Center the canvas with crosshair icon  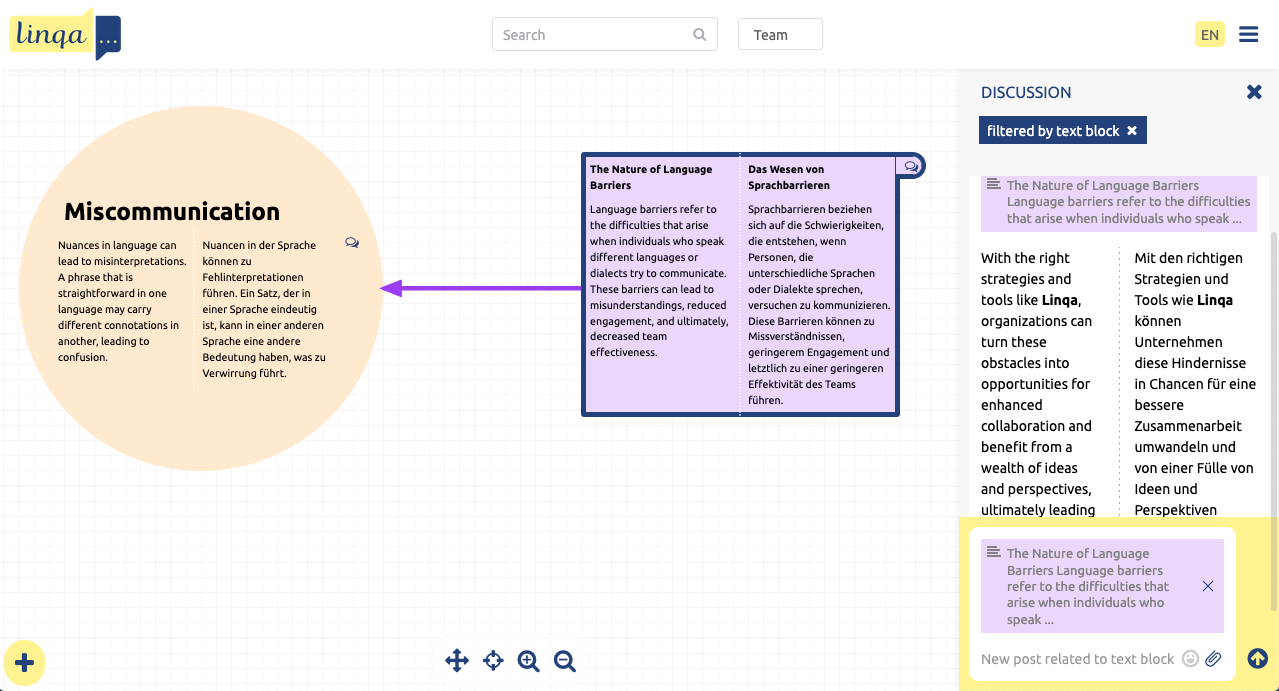[x=493, y=660]
